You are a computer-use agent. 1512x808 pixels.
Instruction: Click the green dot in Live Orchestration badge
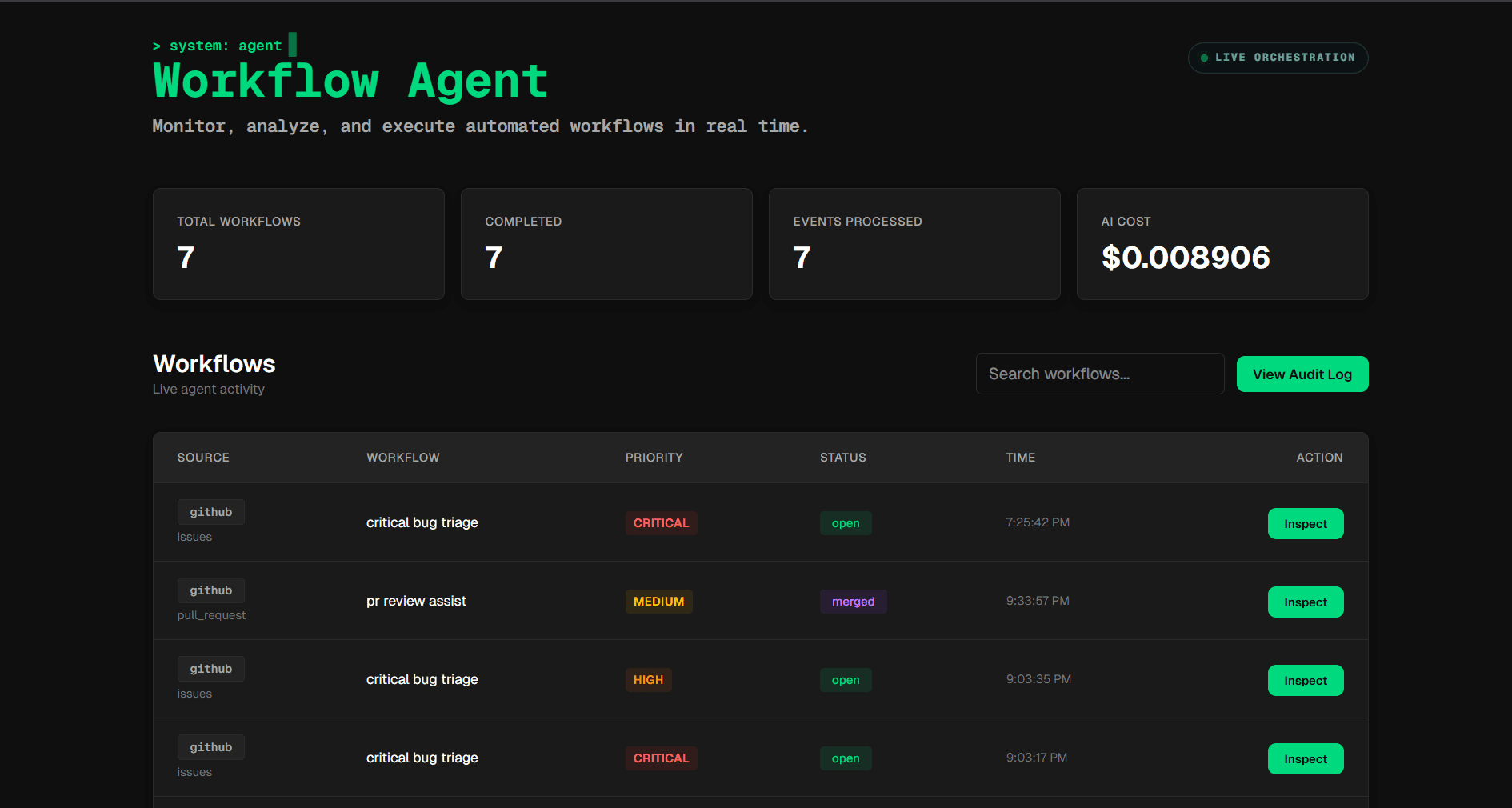pyautogui.click(x=1204, y=58)
